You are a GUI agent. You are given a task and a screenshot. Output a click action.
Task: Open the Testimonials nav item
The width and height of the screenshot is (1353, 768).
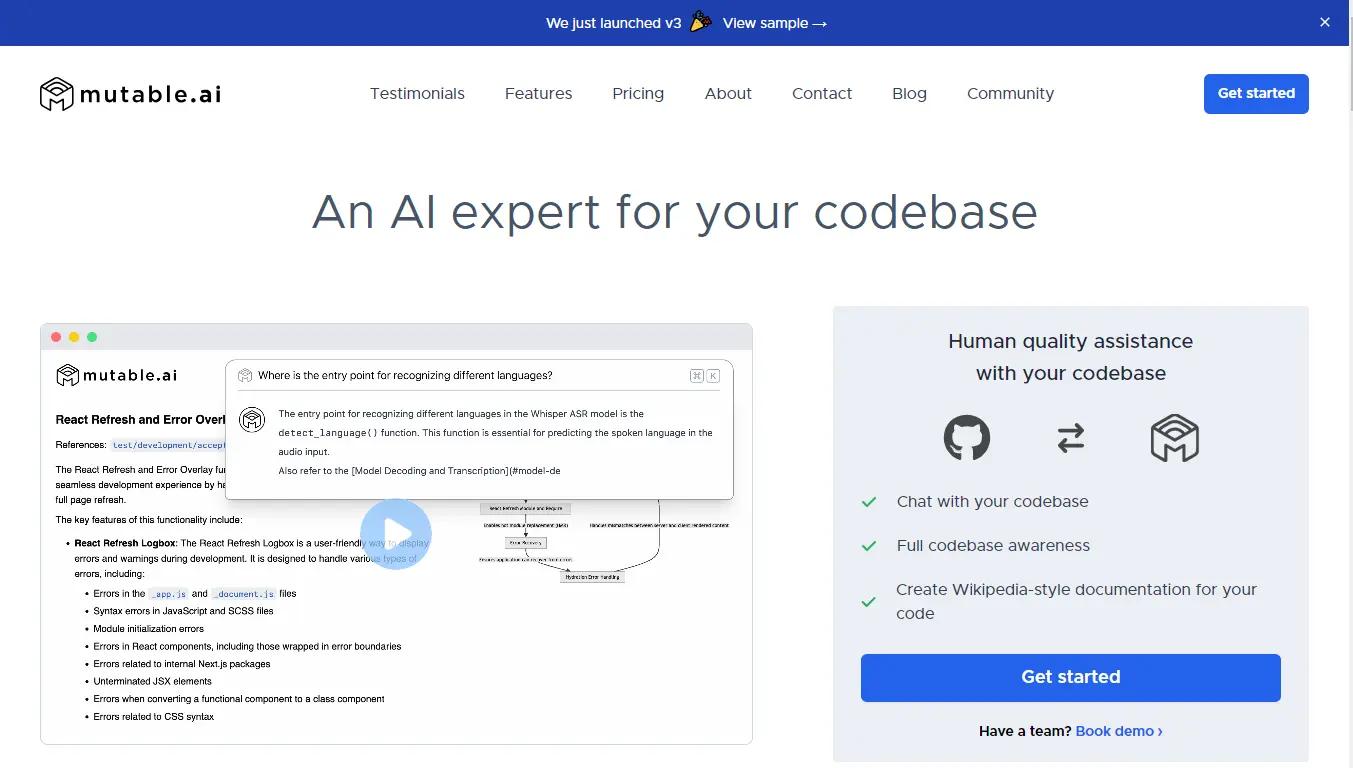[x=417, y=93]
